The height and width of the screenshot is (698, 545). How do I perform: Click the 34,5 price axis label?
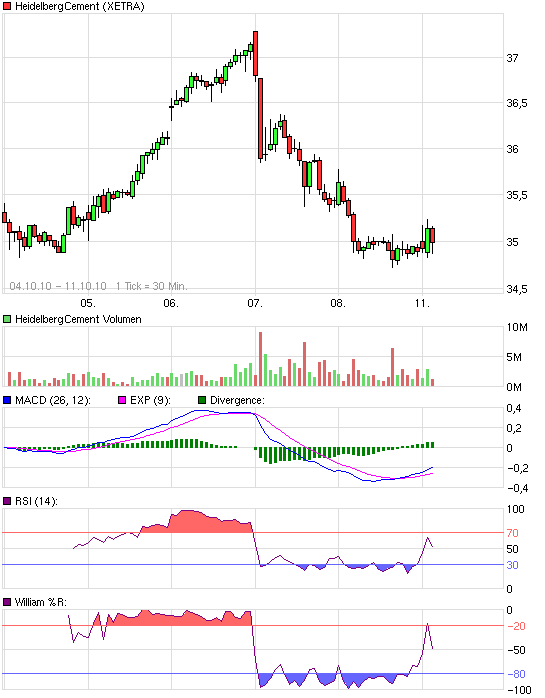click(517, 289)
